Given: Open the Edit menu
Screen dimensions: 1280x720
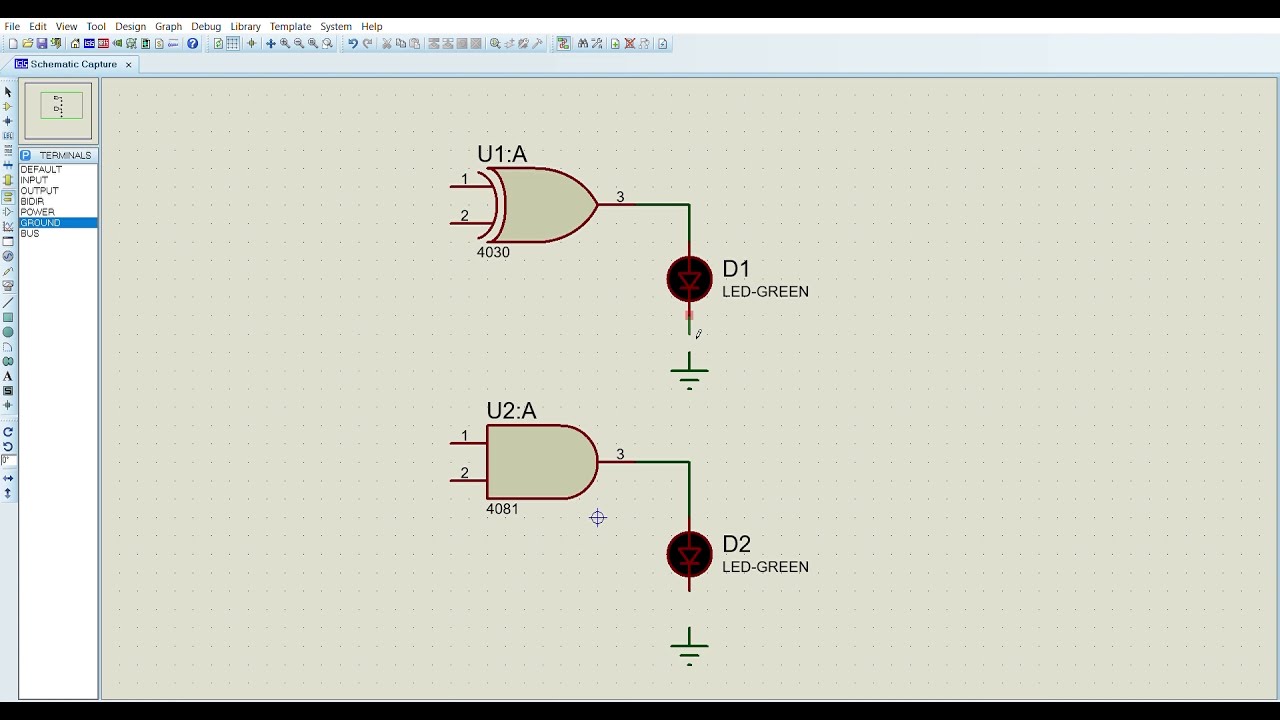Looking at the screenshot, I should [x=38, y=27].
